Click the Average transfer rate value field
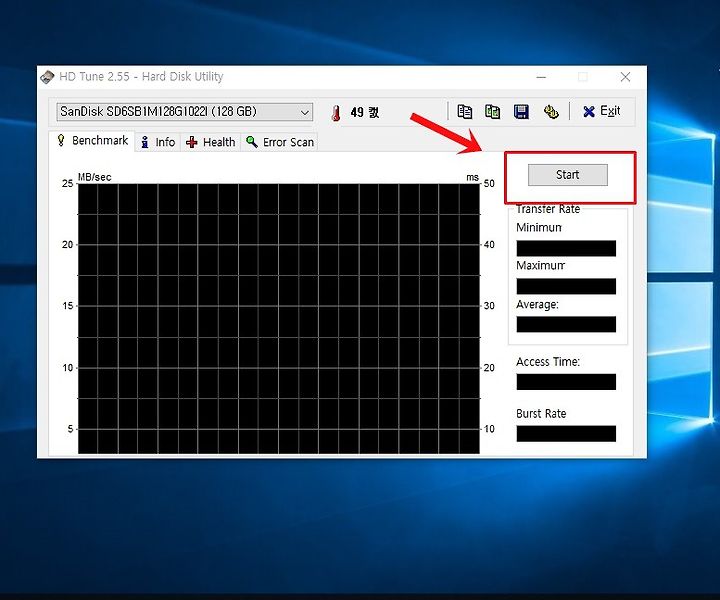720x600 pixels. [x=566, y=325]
